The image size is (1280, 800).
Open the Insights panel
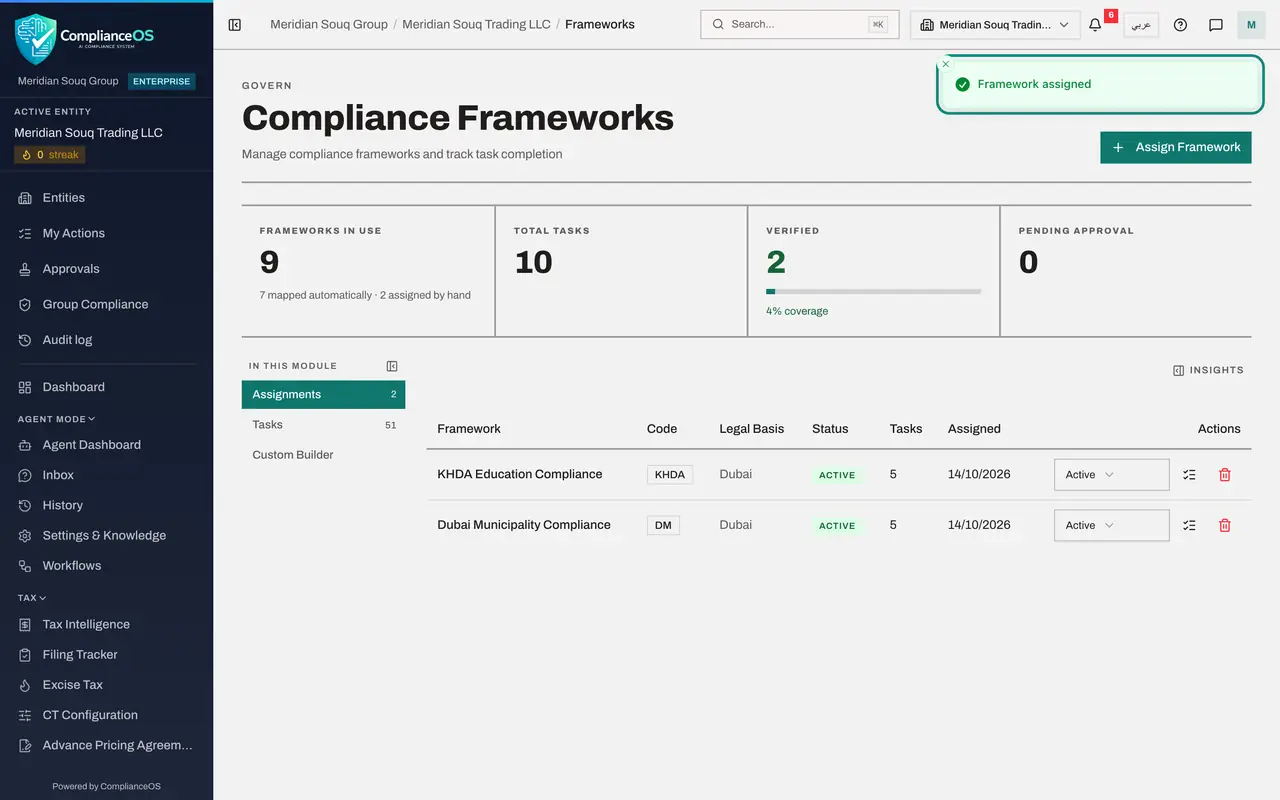click(x=1208, y=370)
